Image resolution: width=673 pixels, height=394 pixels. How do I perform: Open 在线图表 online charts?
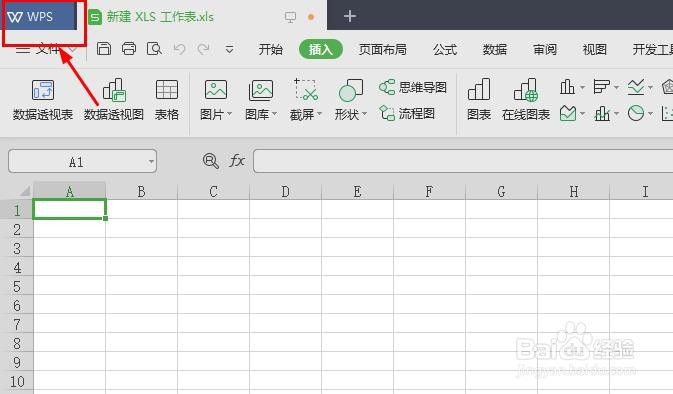[x=526, y=100]
